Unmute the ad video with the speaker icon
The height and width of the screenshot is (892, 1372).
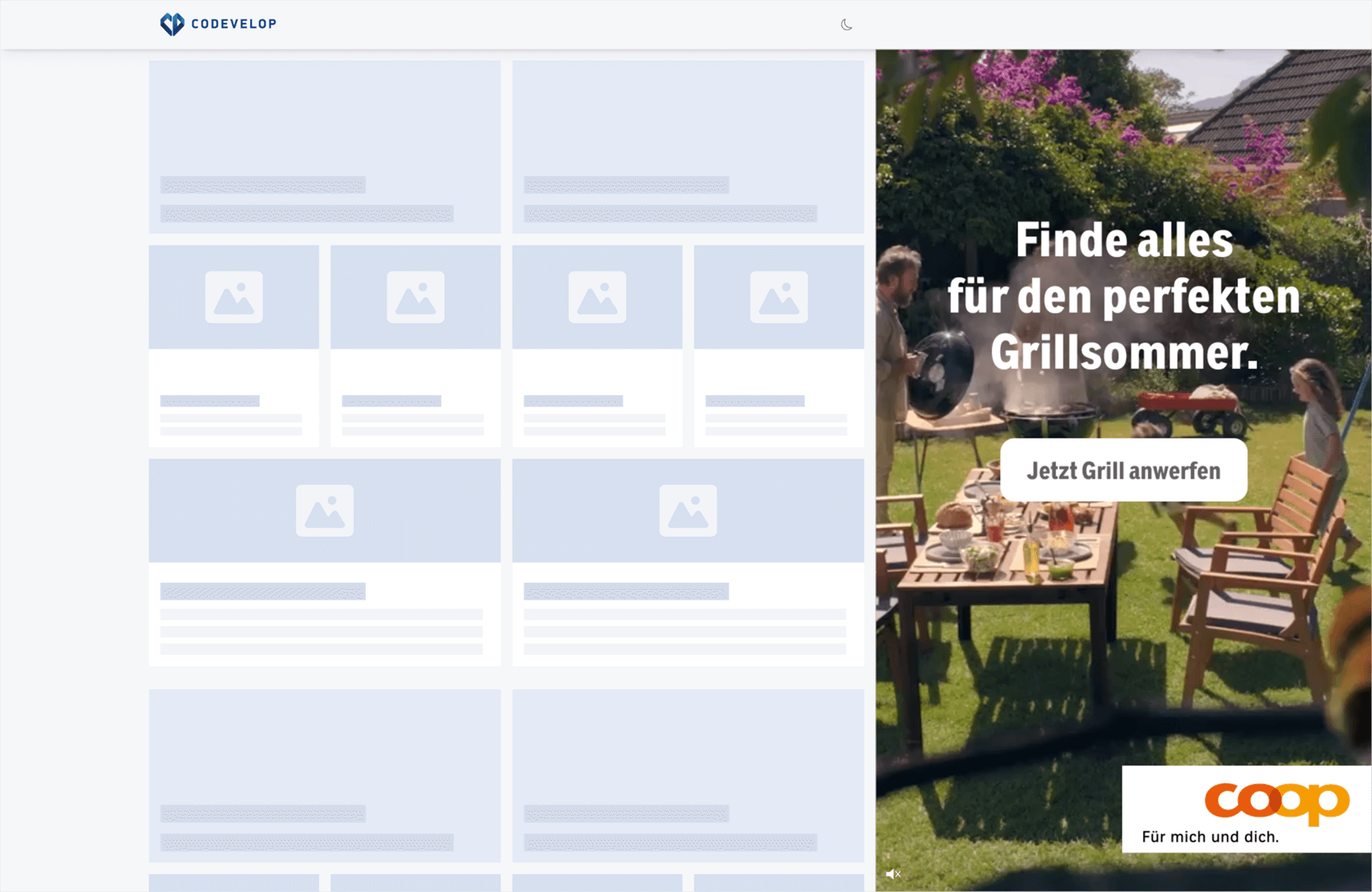tap(893, 874)
